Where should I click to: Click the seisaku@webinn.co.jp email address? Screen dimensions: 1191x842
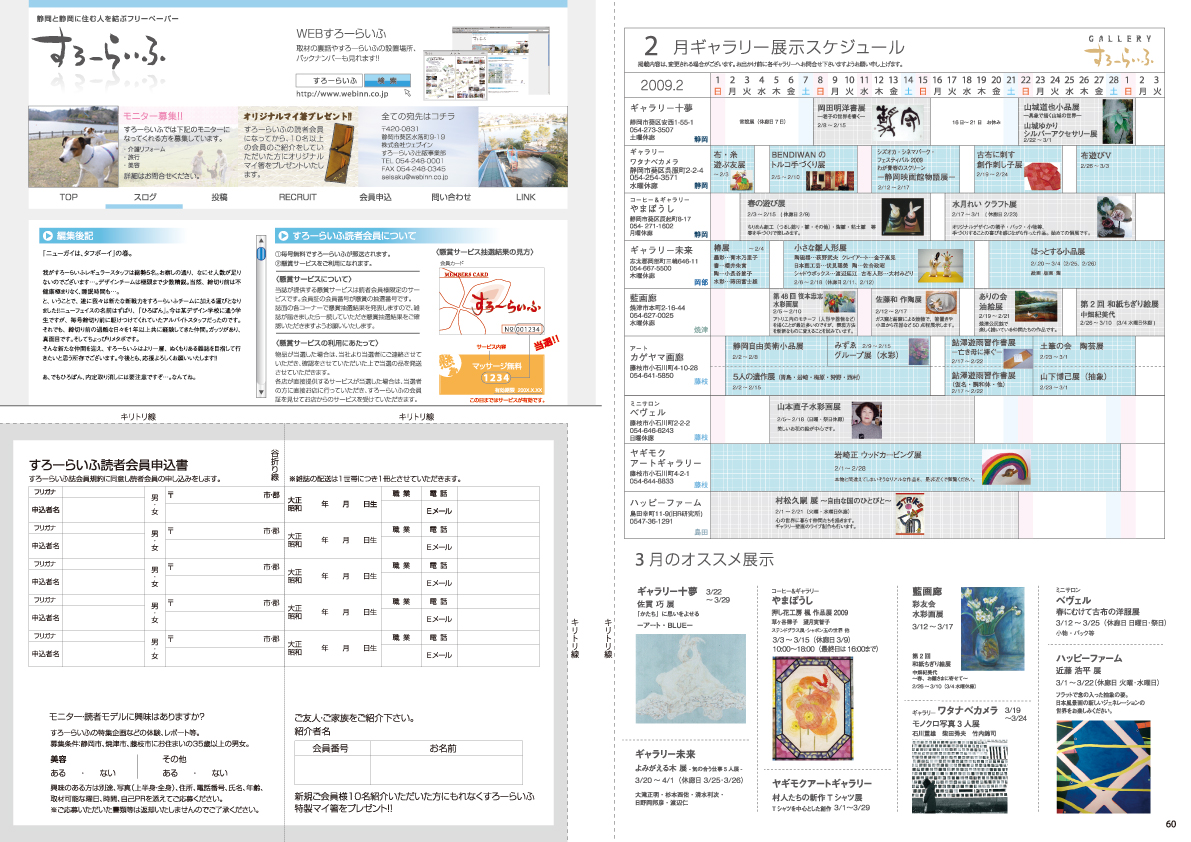[x=414, y=177]
